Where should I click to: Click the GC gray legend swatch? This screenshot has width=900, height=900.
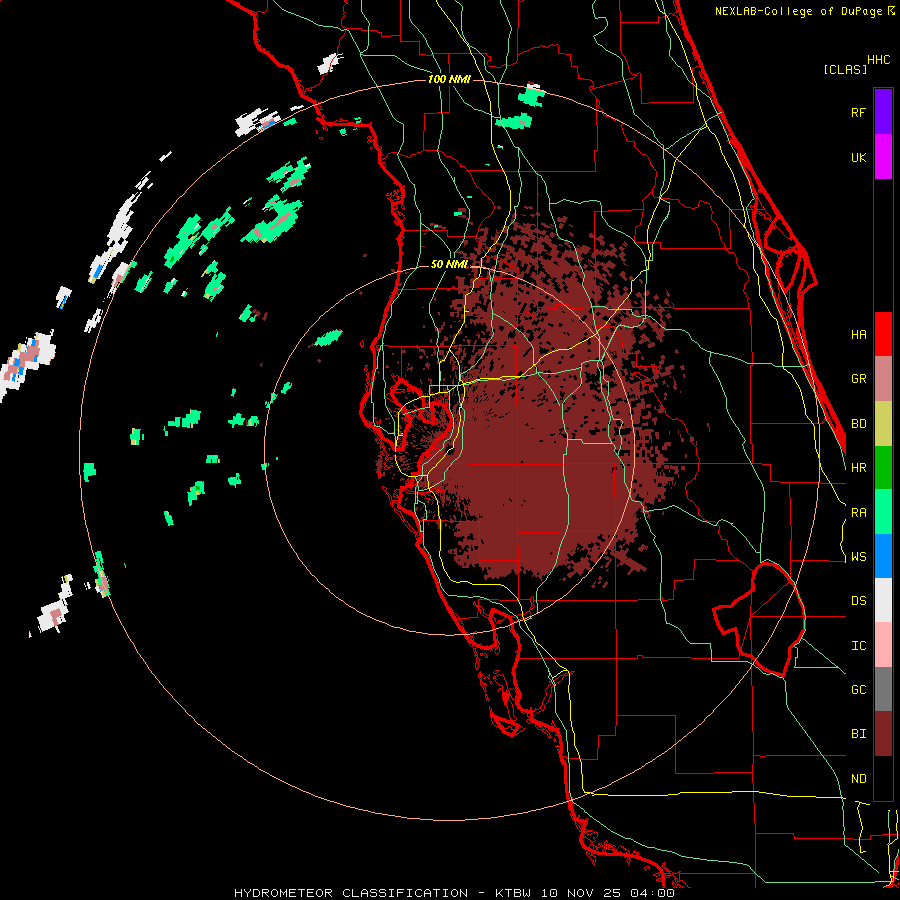point(883,690)
